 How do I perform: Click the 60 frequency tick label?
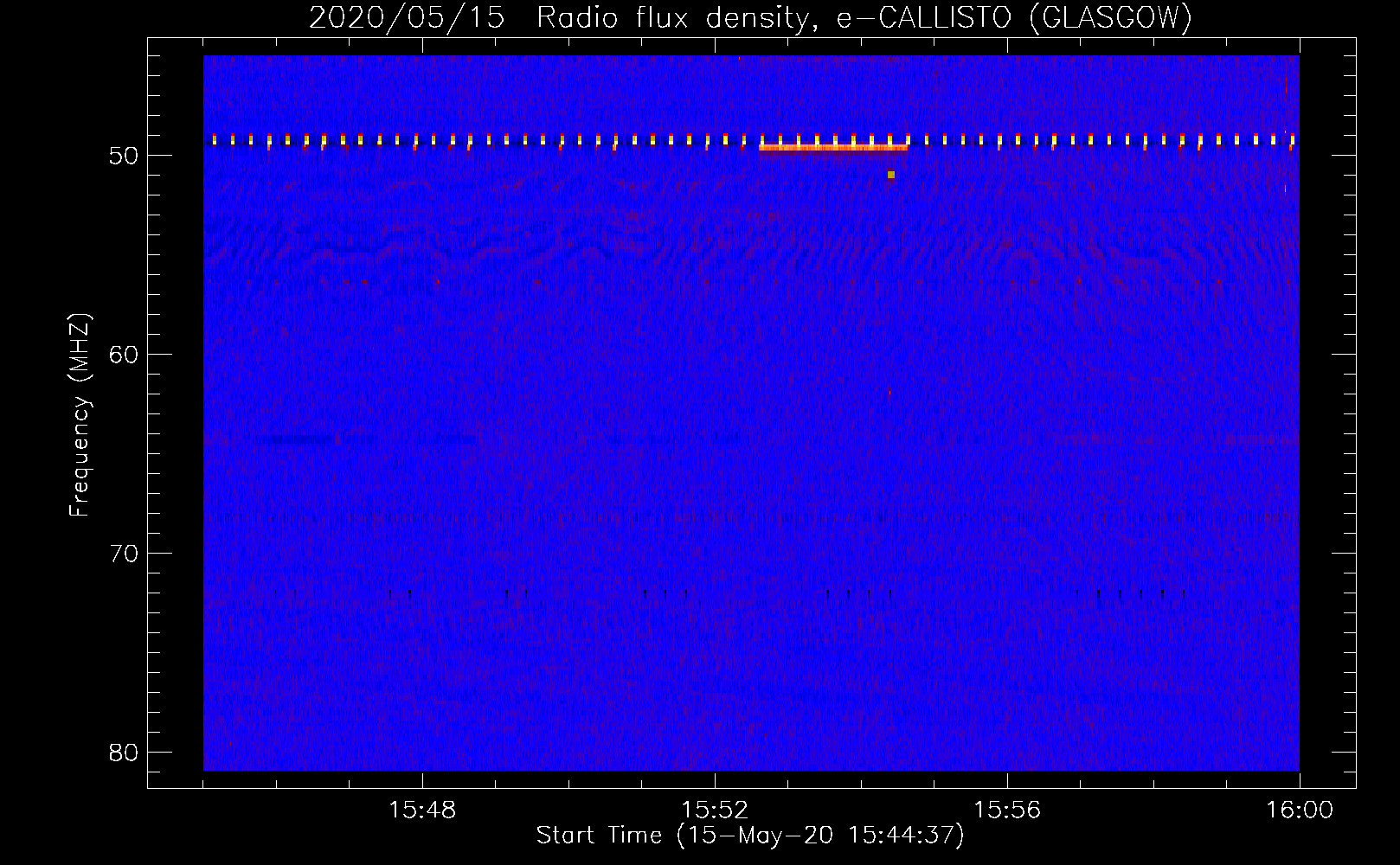124,355
